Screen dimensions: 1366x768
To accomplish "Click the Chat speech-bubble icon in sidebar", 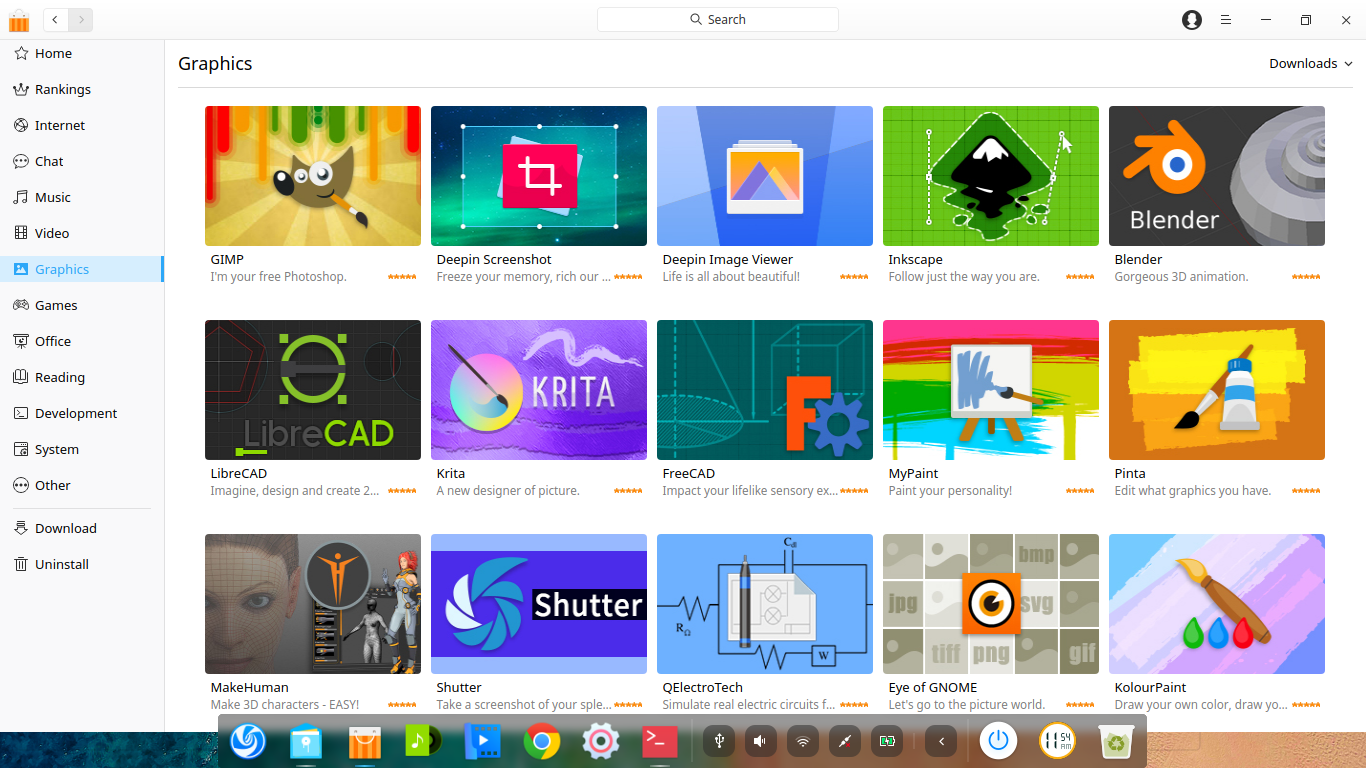I will pos(20,161).
